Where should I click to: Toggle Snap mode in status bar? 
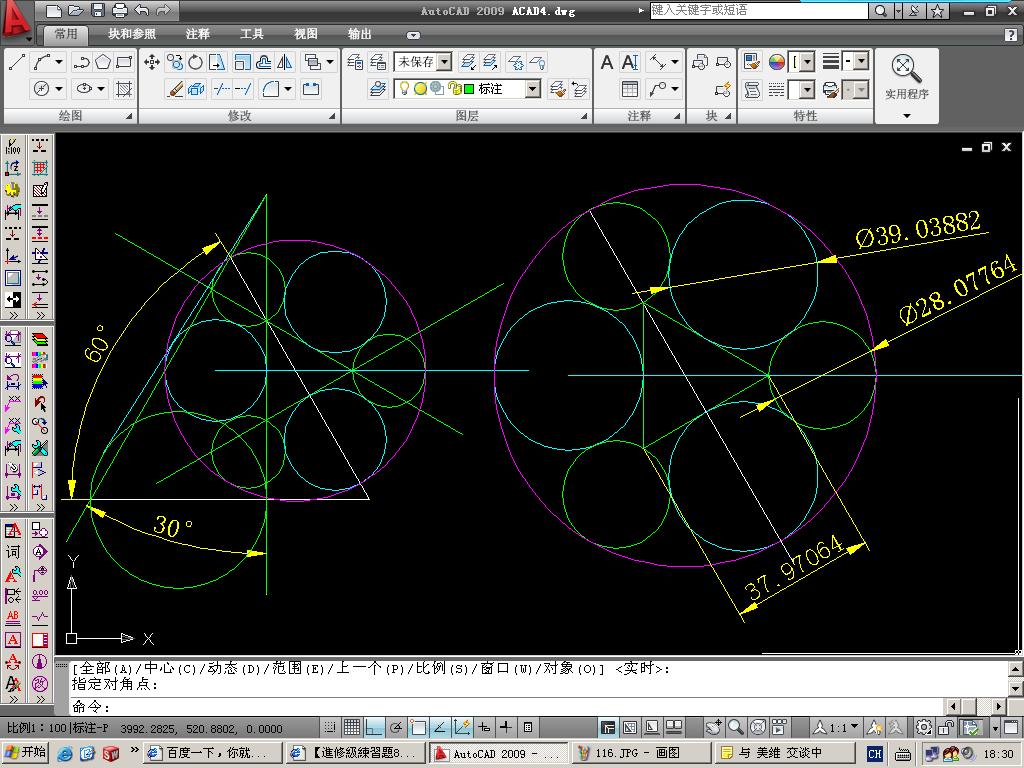coord(330,727)
